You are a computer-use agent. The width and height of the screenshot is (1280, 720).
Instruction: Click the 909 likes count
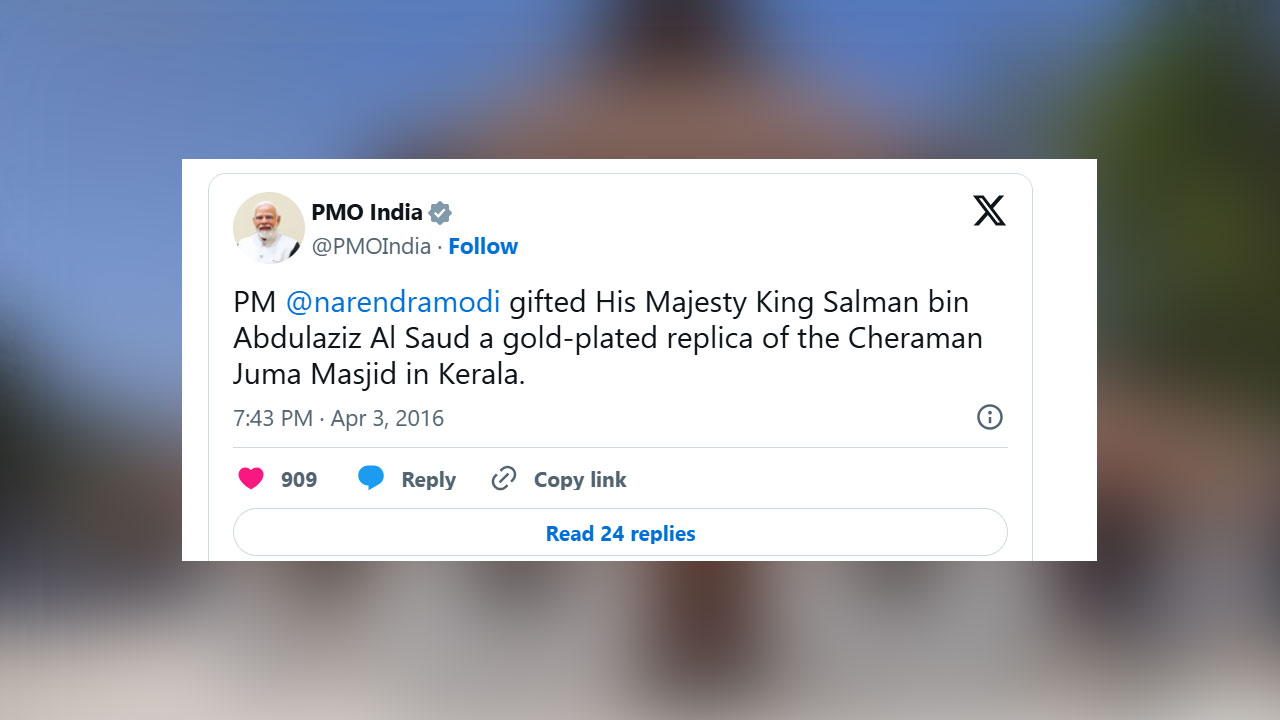click(x=299, y=480)
